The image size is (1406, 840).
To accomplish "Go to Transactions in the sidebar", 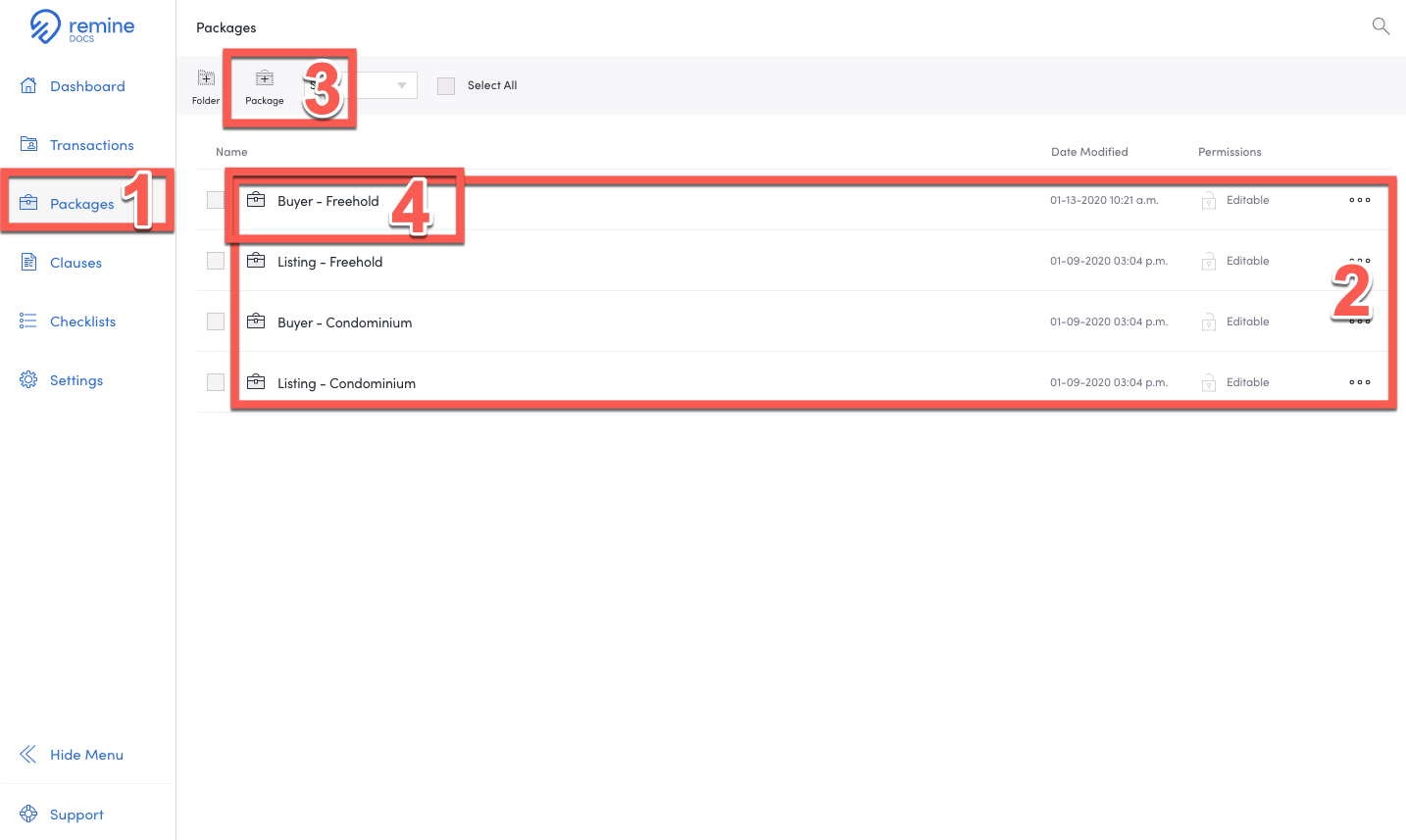I will (76, 145).
